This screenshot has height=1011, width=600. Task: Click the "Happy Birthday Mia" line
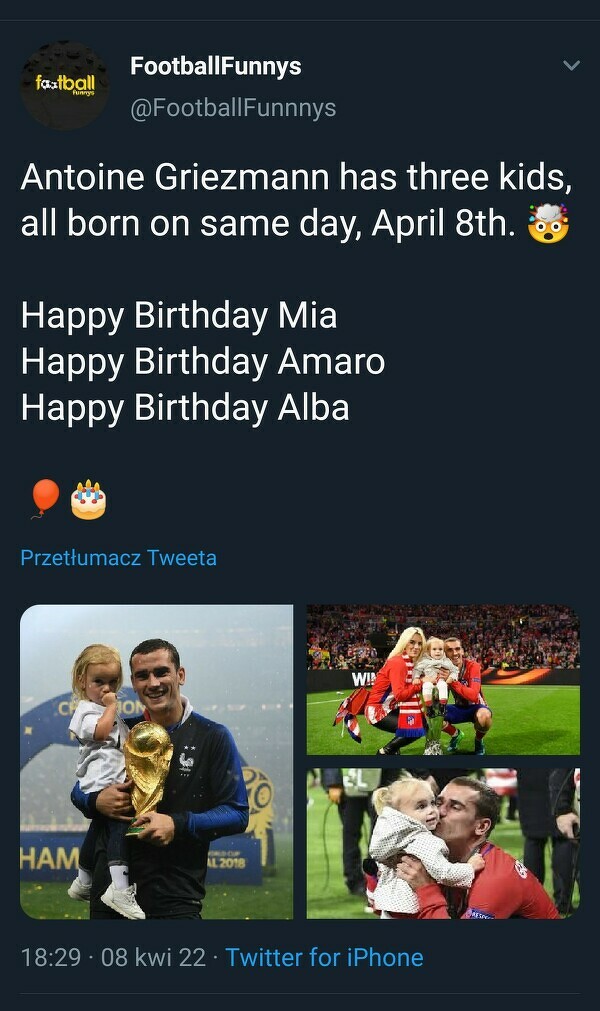coord(179,315)
